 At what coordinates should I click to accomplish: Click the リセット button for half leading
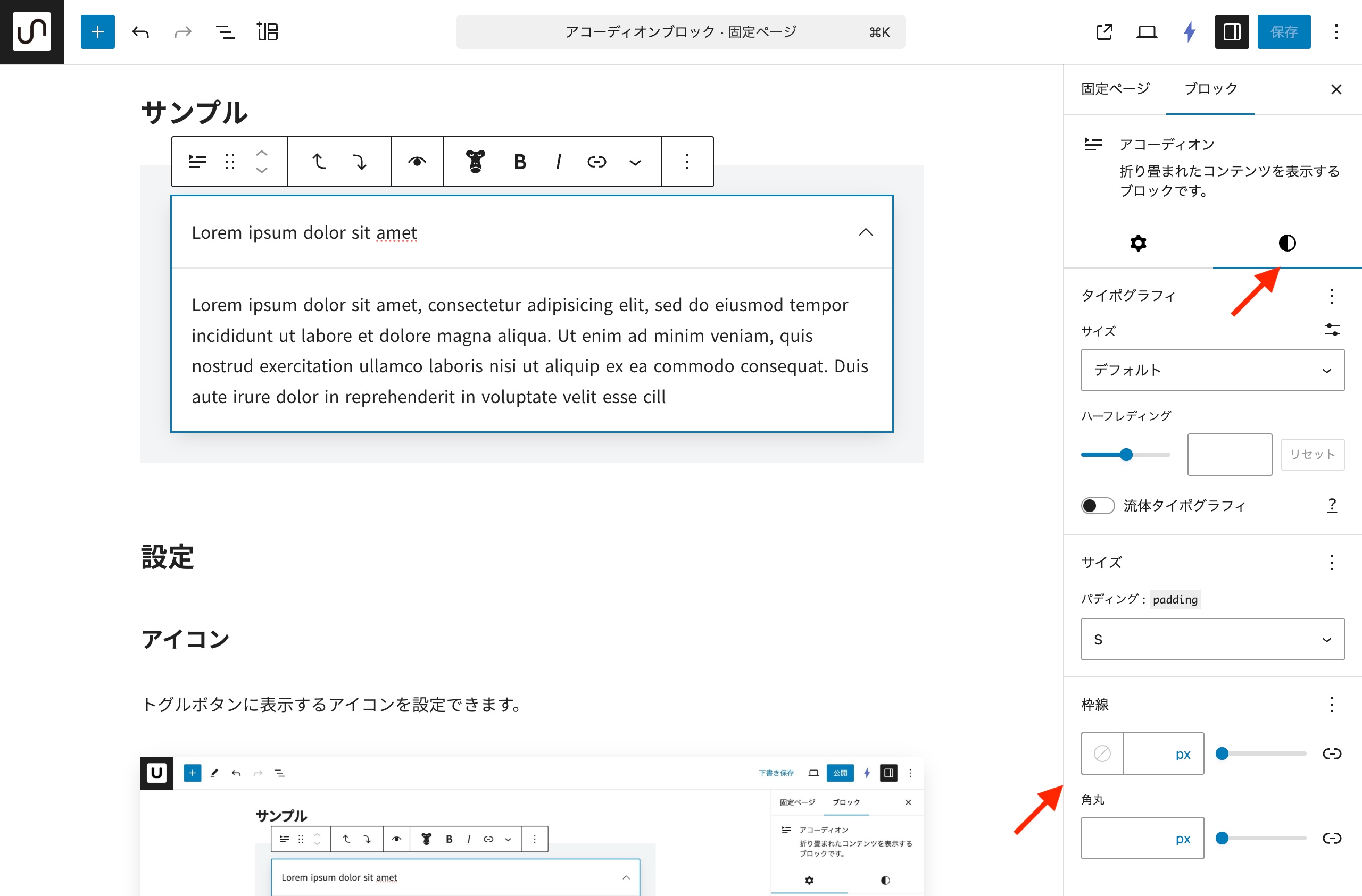click(1312, 454)
